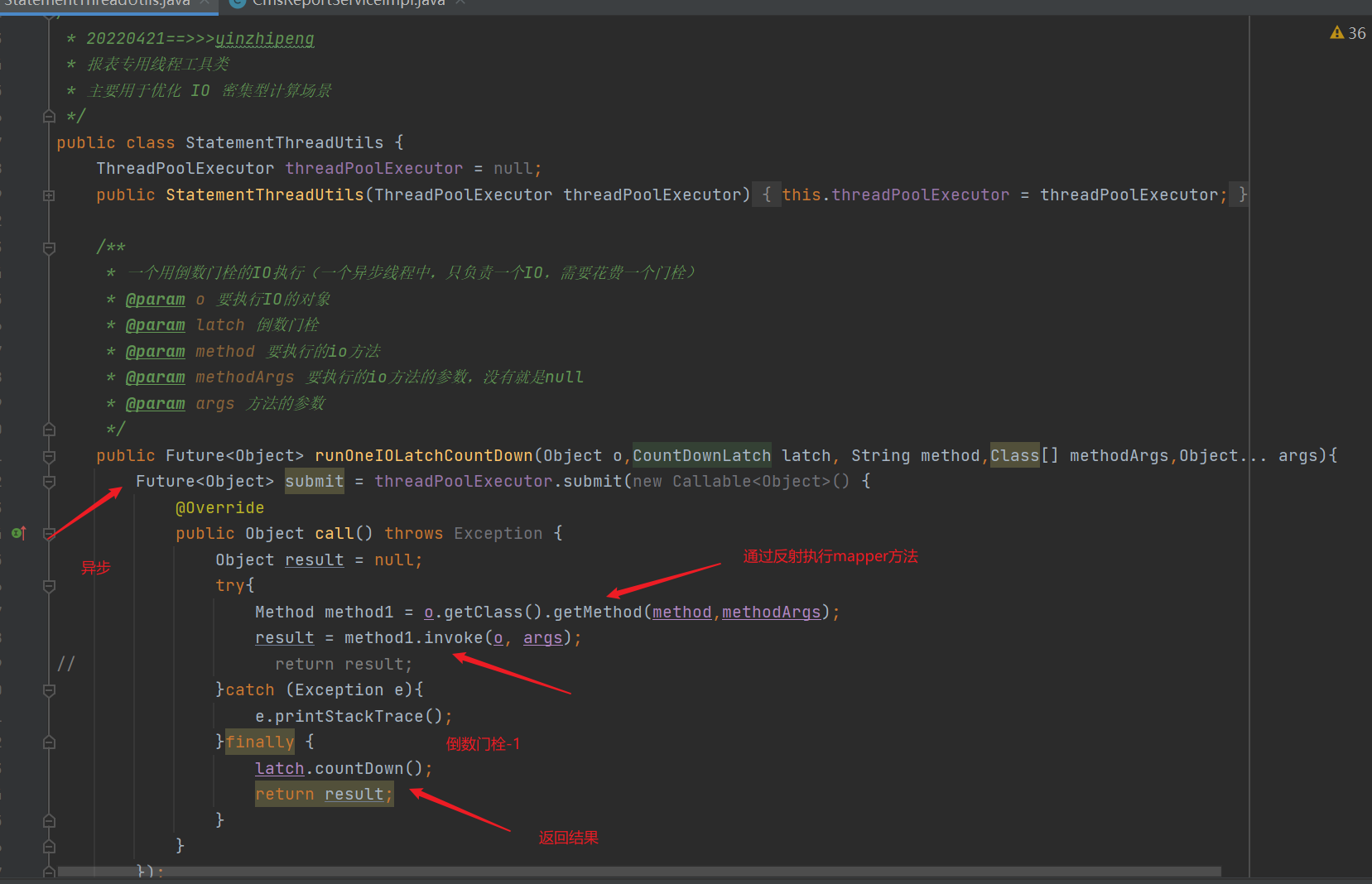Click the folded closing brace placeholder after threadPoolExecutor;
Viewport: 1372px width, 884px height.
click(x=1240, y=195)
